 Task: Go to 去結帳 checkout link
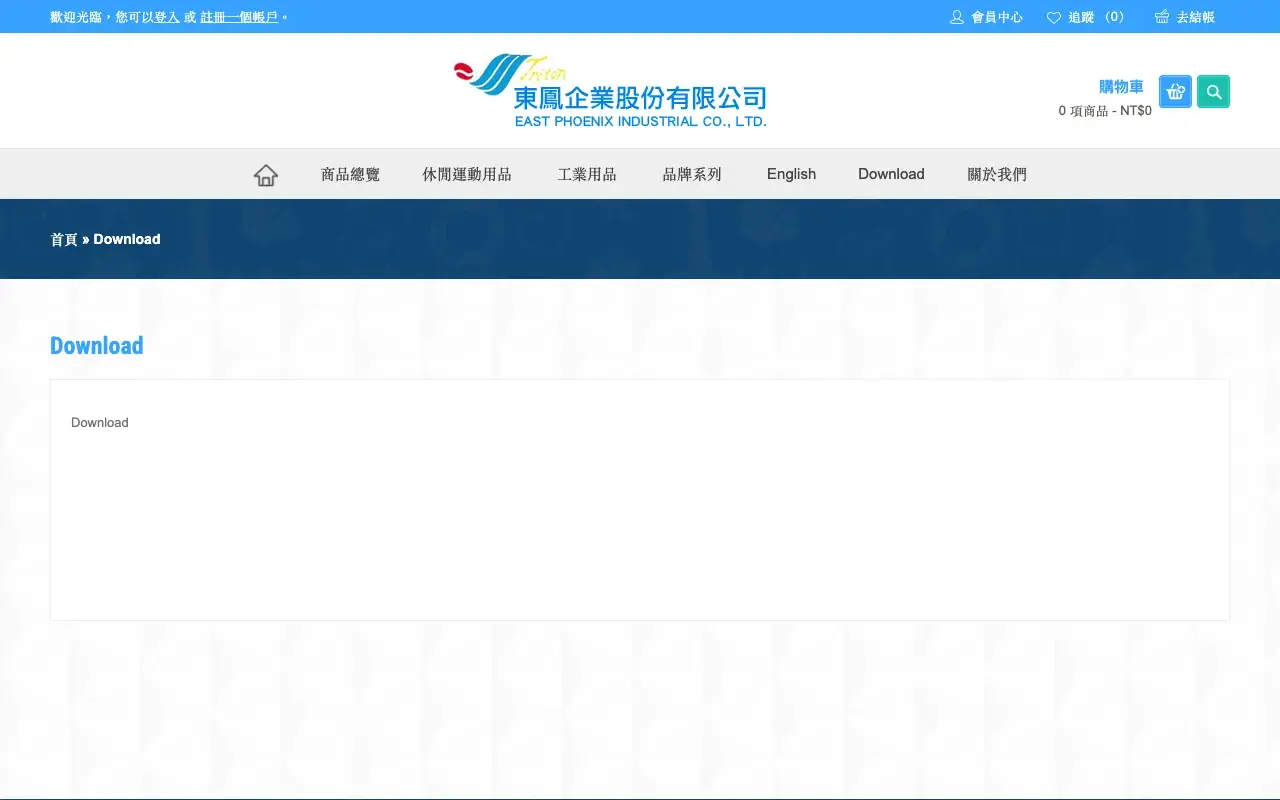[1196, 17]
